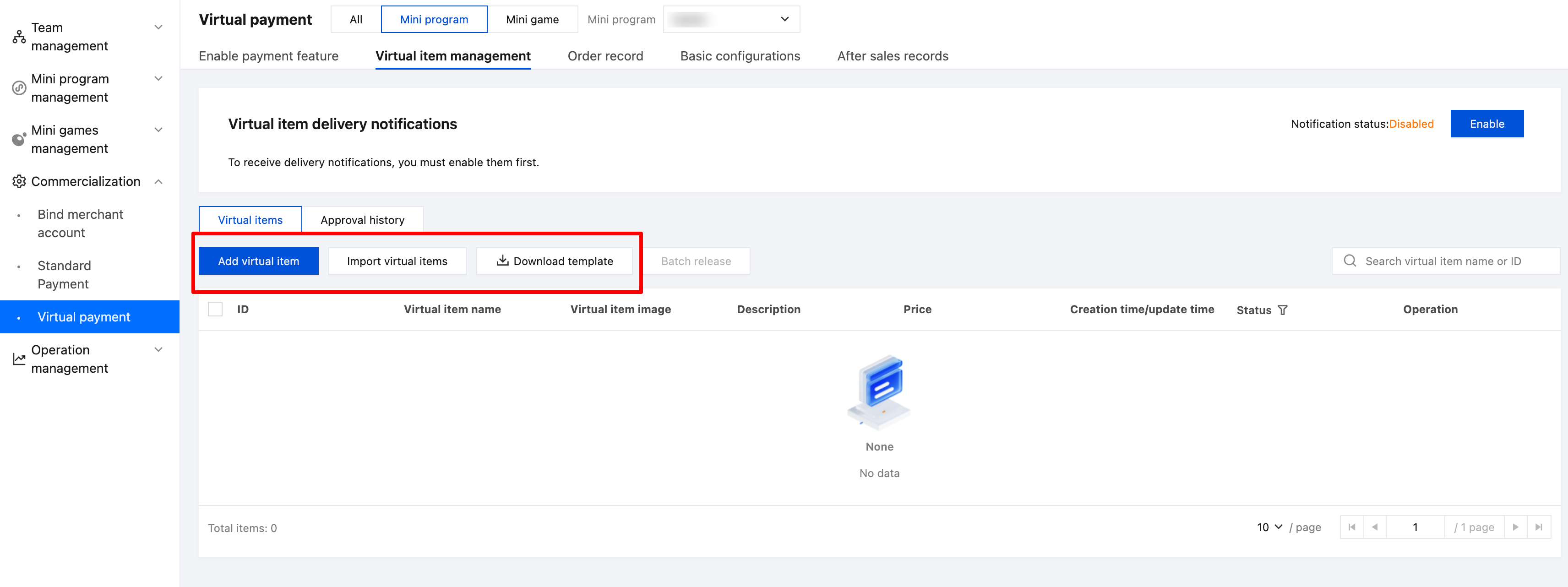Go to last page arrow icon
The image size is (1568, 587).
(x=1538, y=527)
